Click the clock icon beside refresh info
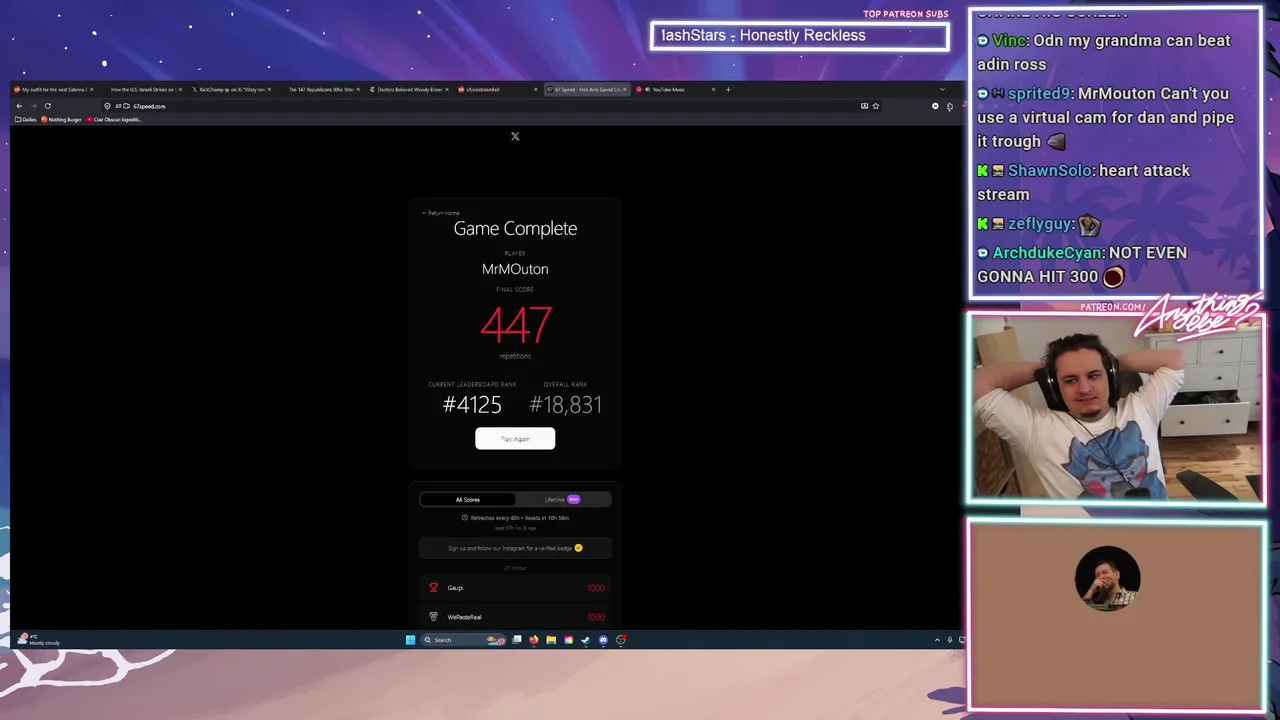The image size is (1280, 720). pos(464,518)
